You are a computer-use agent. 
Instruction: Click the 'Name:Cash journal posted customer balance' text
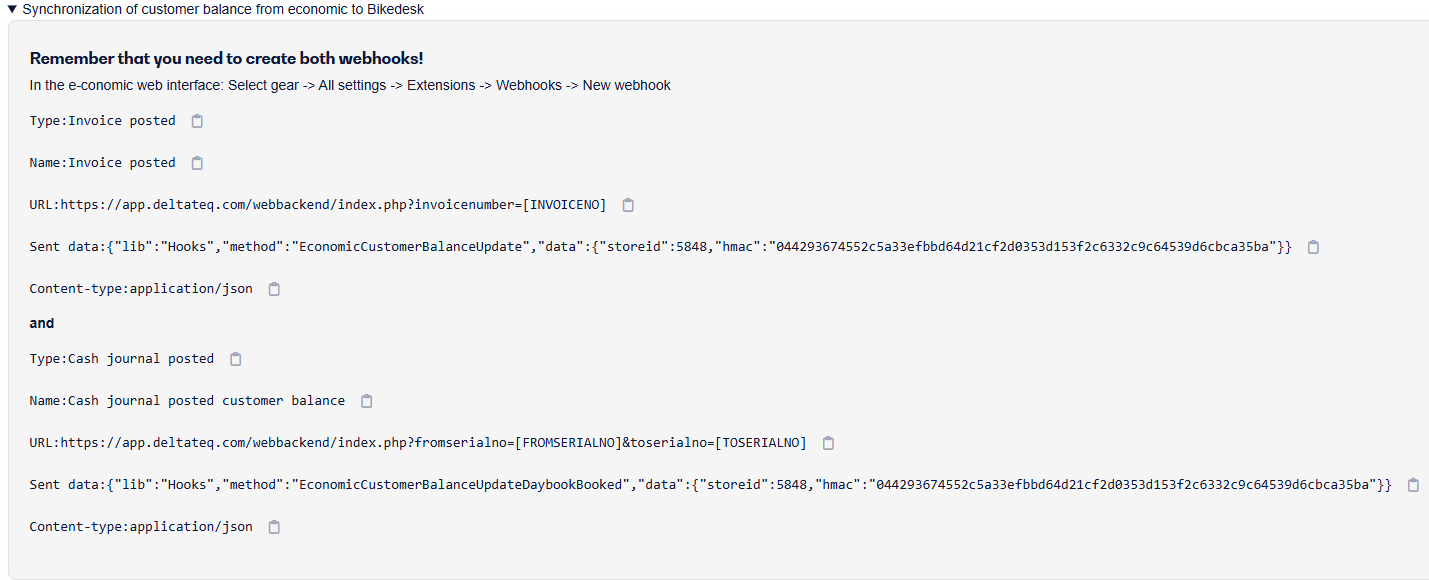[x=187, y=401]
